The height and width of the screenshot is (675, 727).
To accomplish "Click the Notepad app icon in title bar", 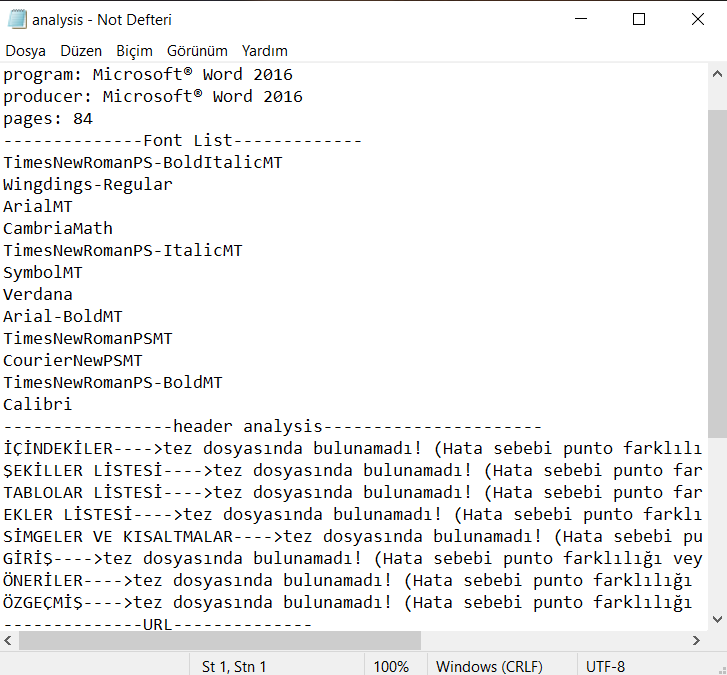I will click(17, 19).
